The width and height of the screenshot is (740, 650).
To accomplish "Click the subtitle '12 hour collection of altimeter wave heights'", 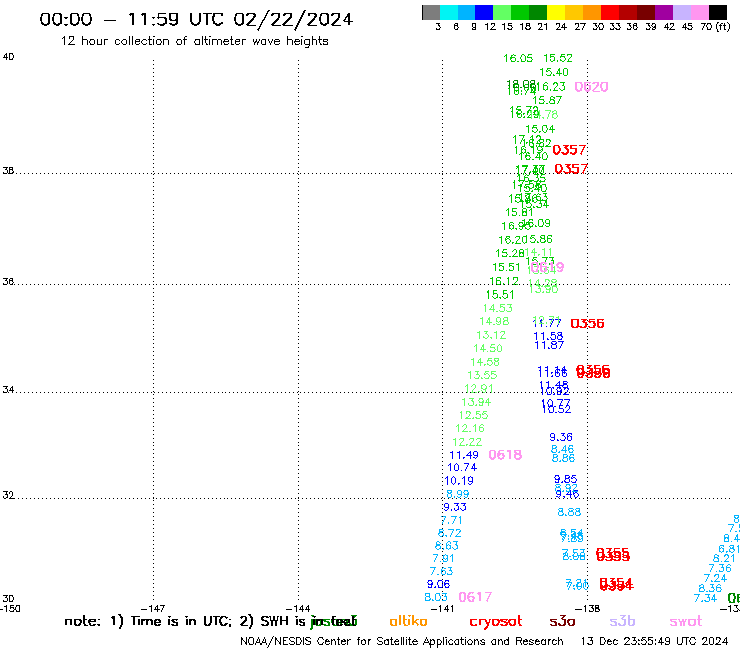I will click(x=194, y=41).
